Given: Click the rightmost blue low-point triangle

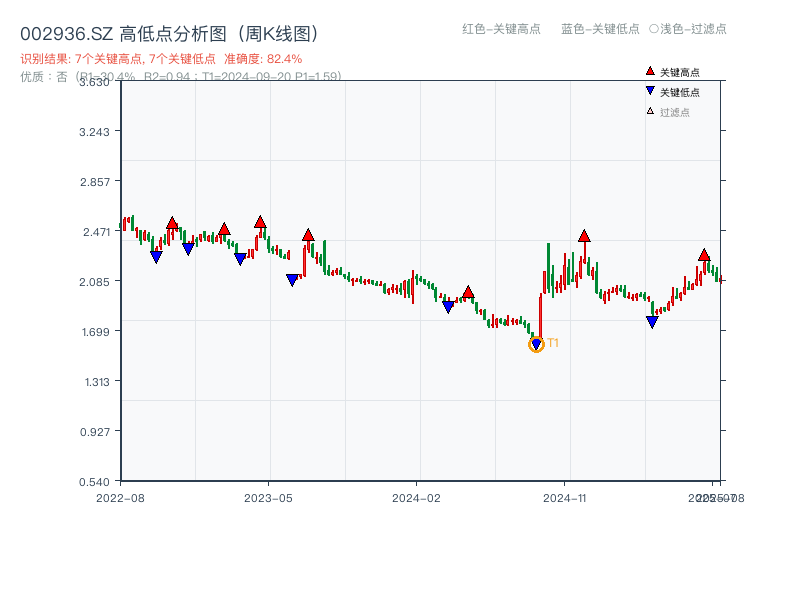Looking at the screenshot, I should [x=652, y=322].
